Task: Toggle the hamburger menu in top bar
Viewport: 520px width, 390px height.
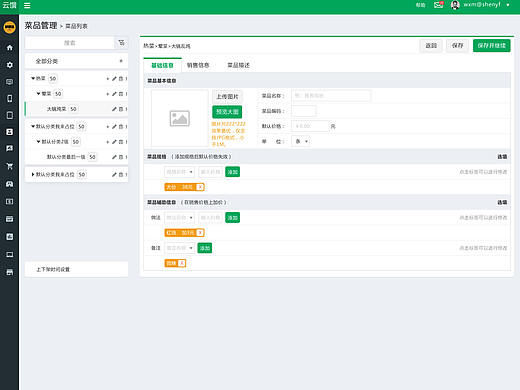Action: click(x=27, y=5)
